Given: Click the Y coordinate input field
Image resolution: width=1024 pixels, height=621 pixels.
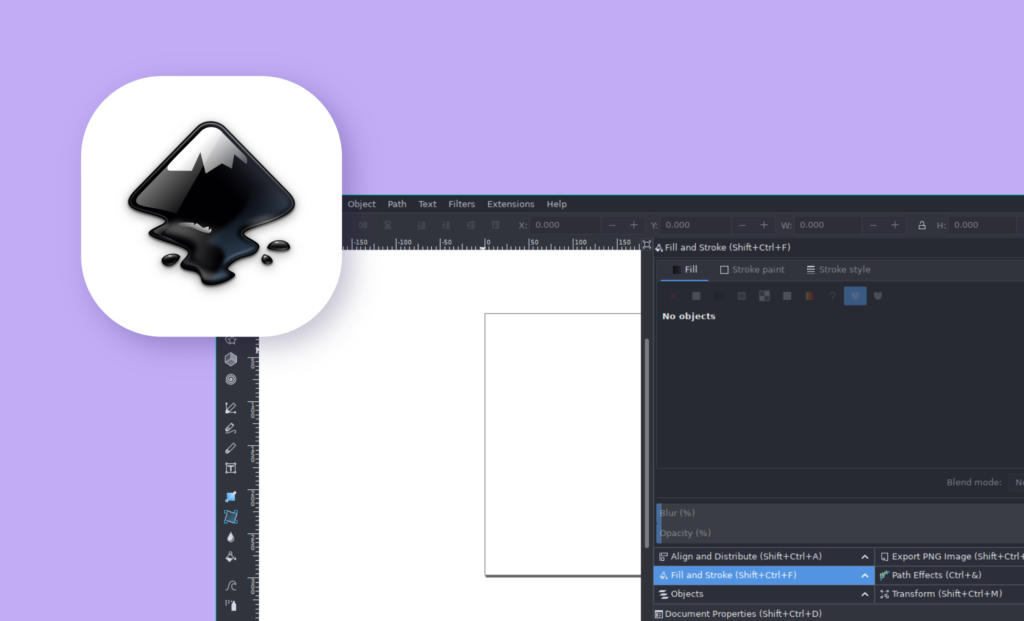Looking at the screenshot, I should pos(696,225).
